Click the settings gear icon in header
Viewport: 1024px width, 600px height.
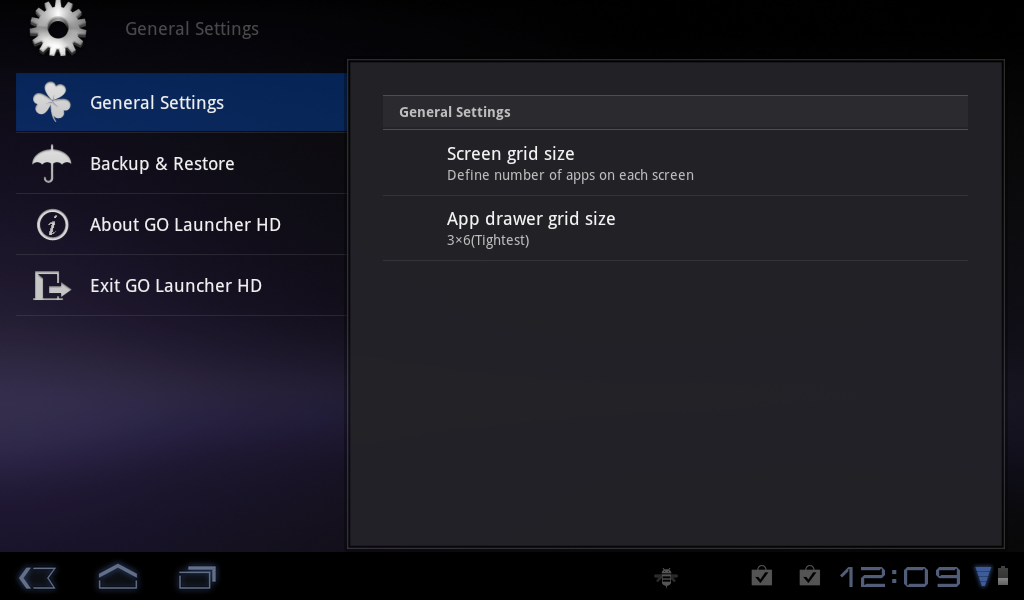pos(58,28)
